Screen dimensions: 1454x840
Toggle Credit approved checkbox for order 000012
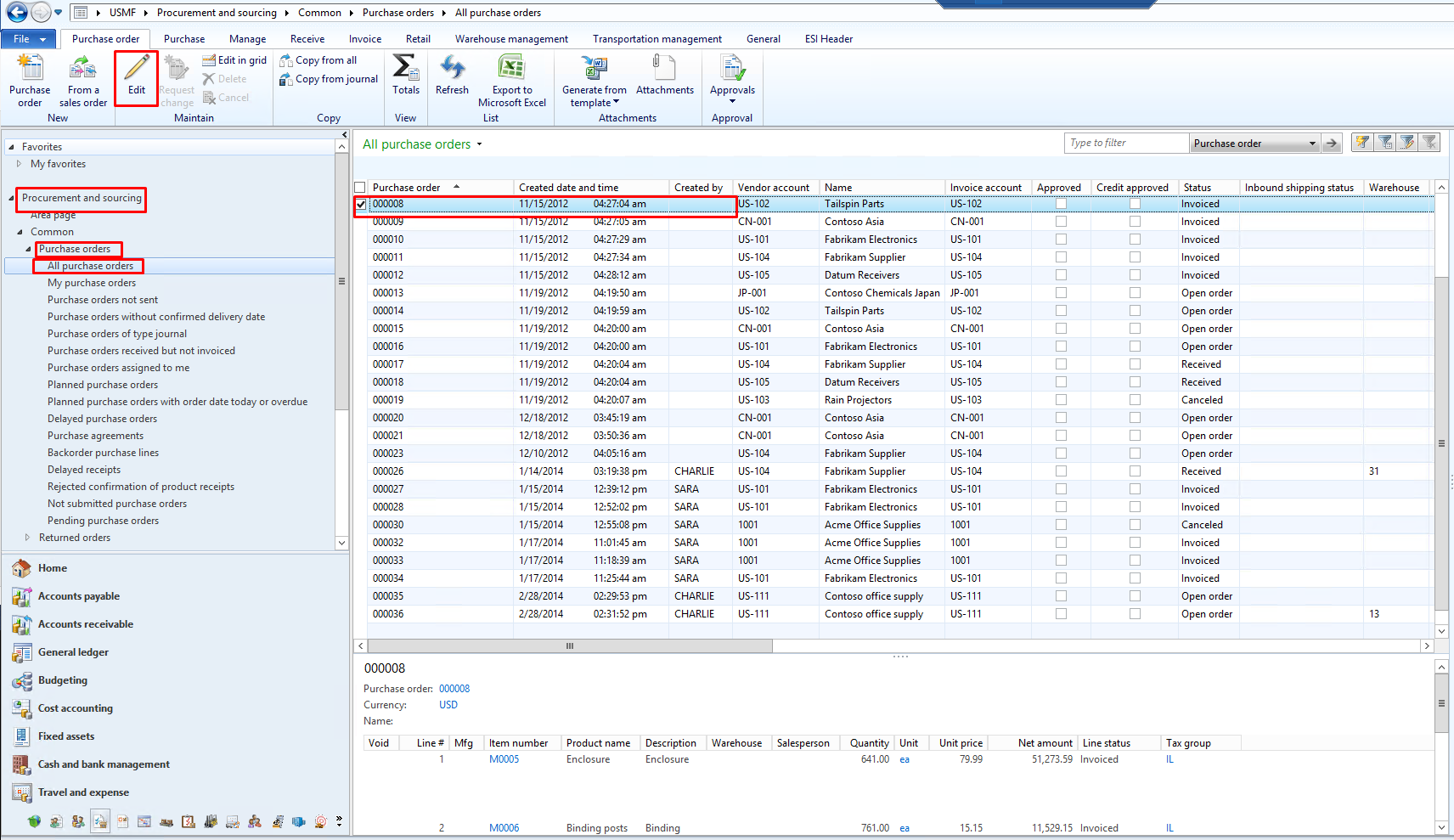1135,275
